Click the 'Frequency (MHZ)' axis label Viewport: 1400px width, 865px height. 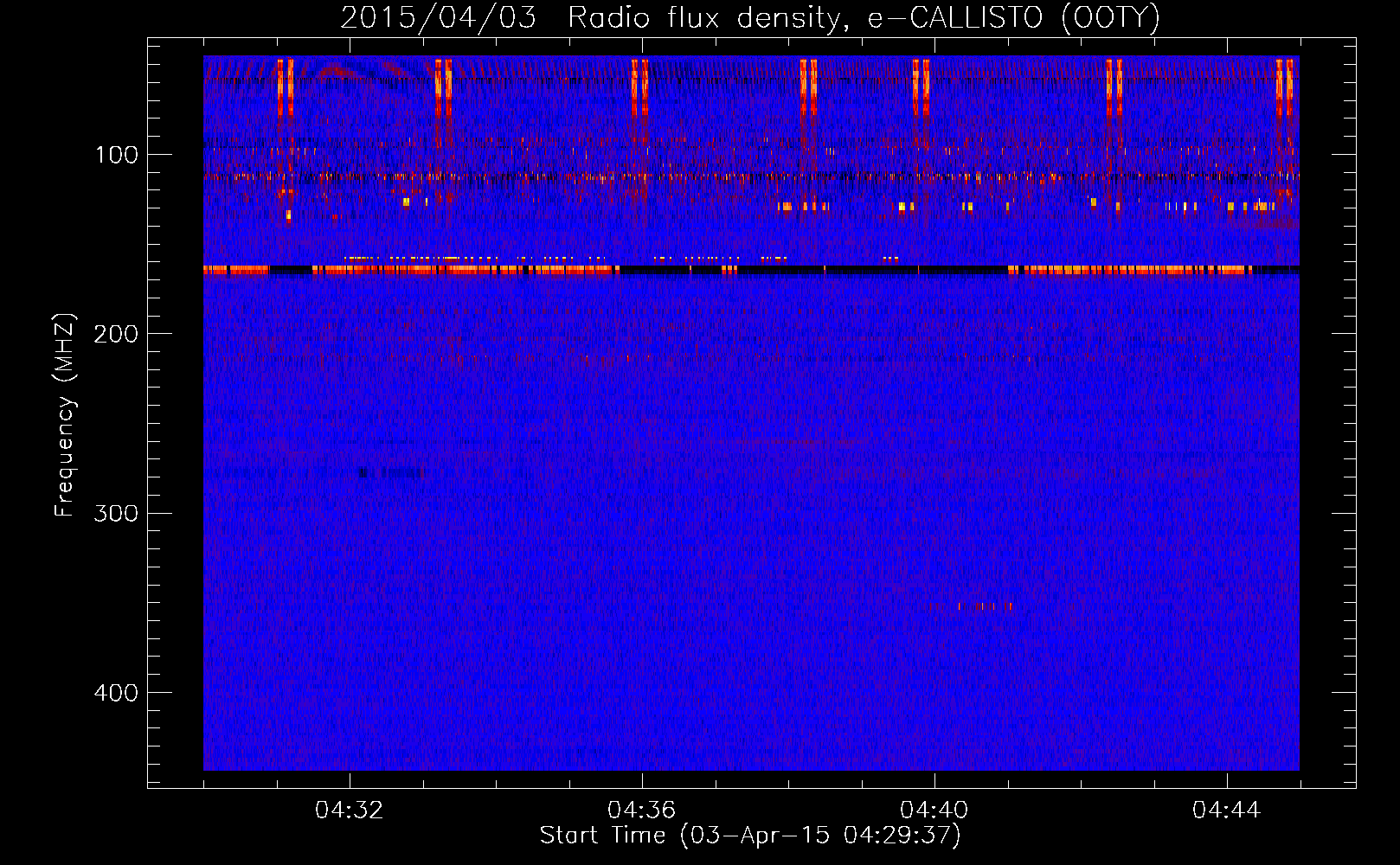65,415
